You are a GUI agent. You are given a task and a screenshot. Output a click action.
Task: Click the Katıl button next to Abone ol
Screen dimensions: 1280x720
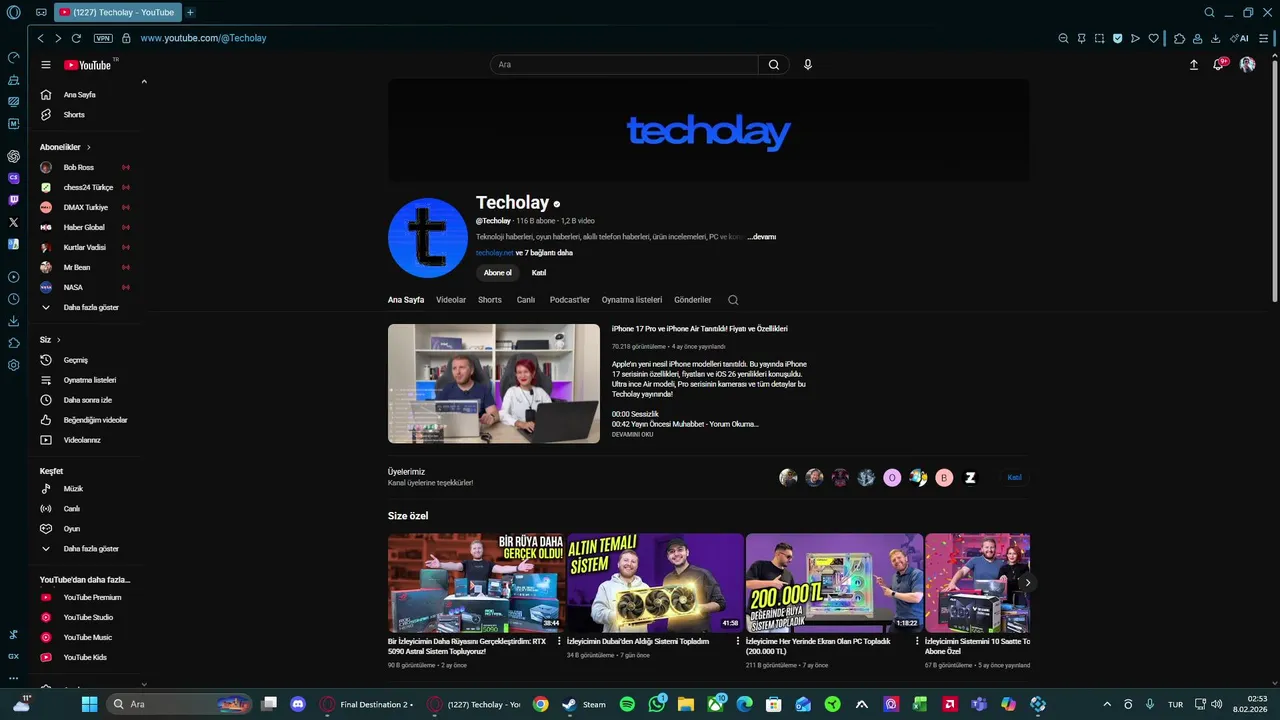click(539, 273)
